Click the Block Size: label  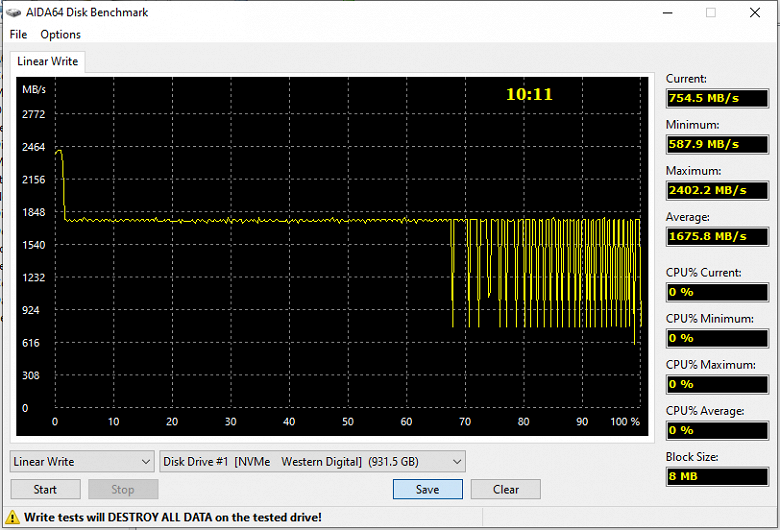[x=692, y=457]
